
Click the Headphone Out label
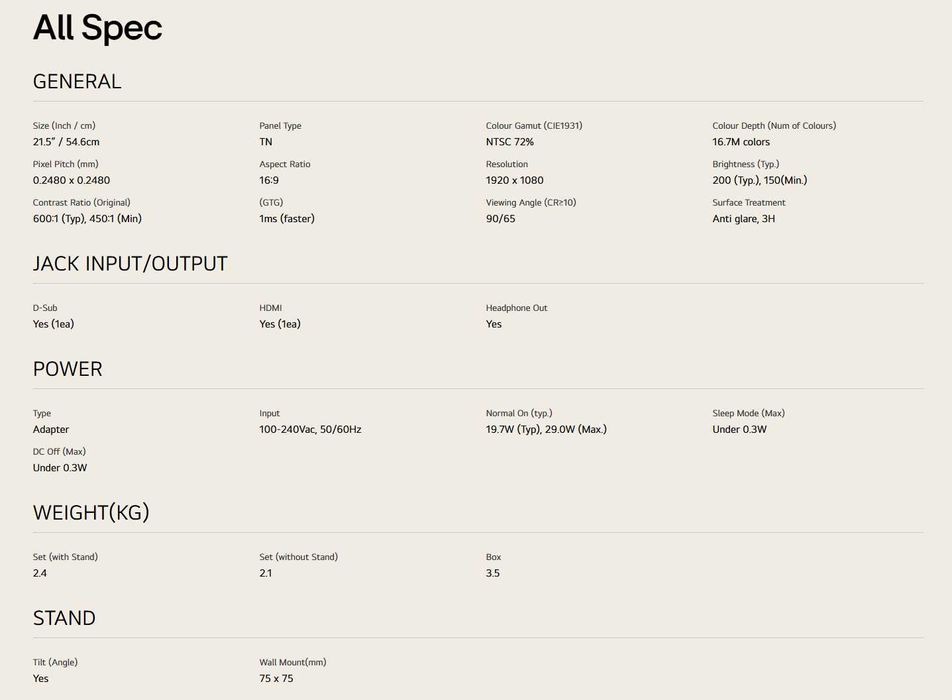(x=516, y=308)
